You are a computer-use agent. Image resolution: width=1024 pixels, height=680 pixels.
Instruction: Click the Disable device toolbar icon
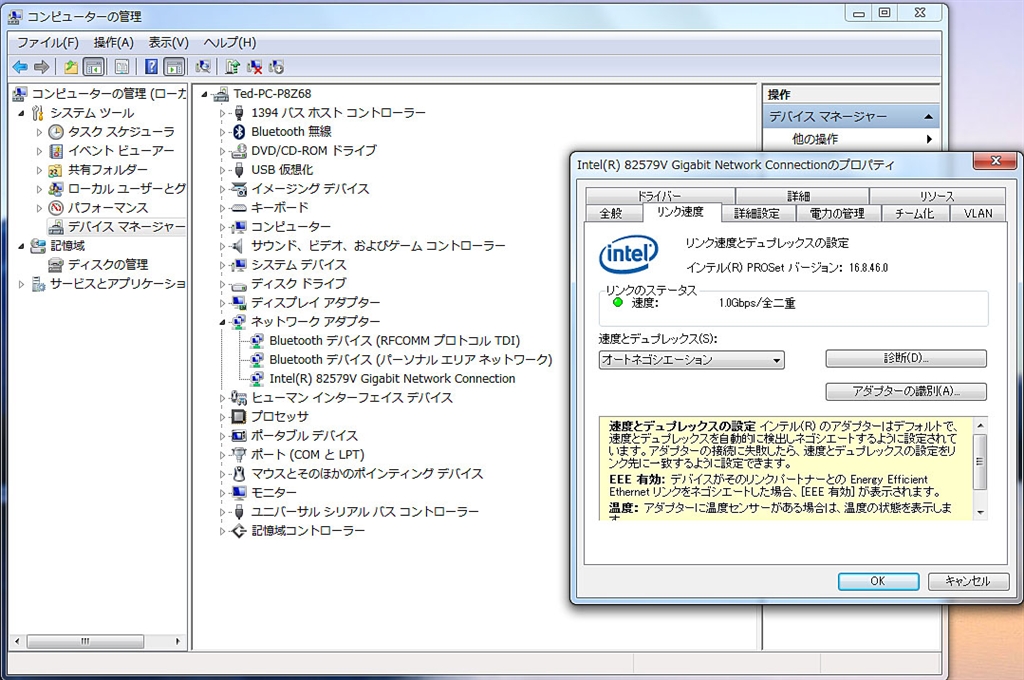pos(276,67)
